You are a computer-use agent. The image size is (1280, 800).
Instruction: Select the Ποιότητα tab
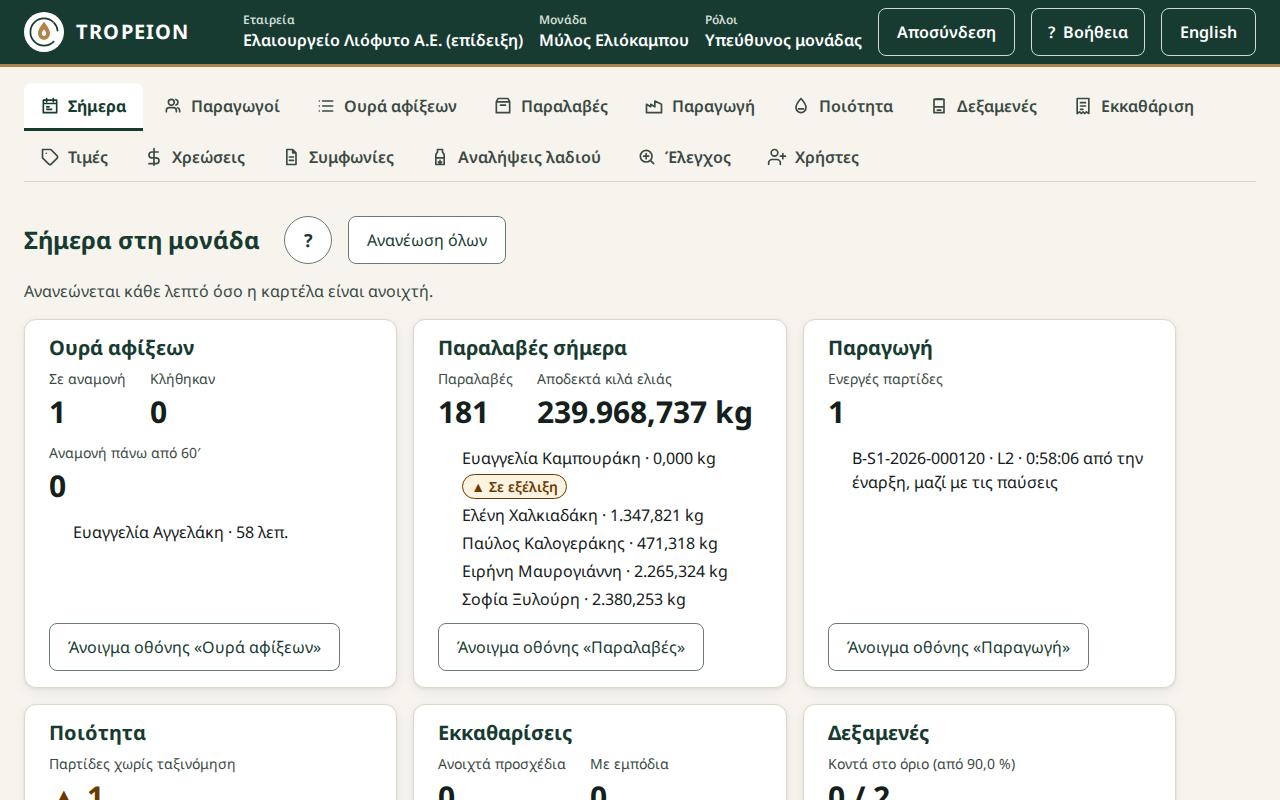[843, 106]
